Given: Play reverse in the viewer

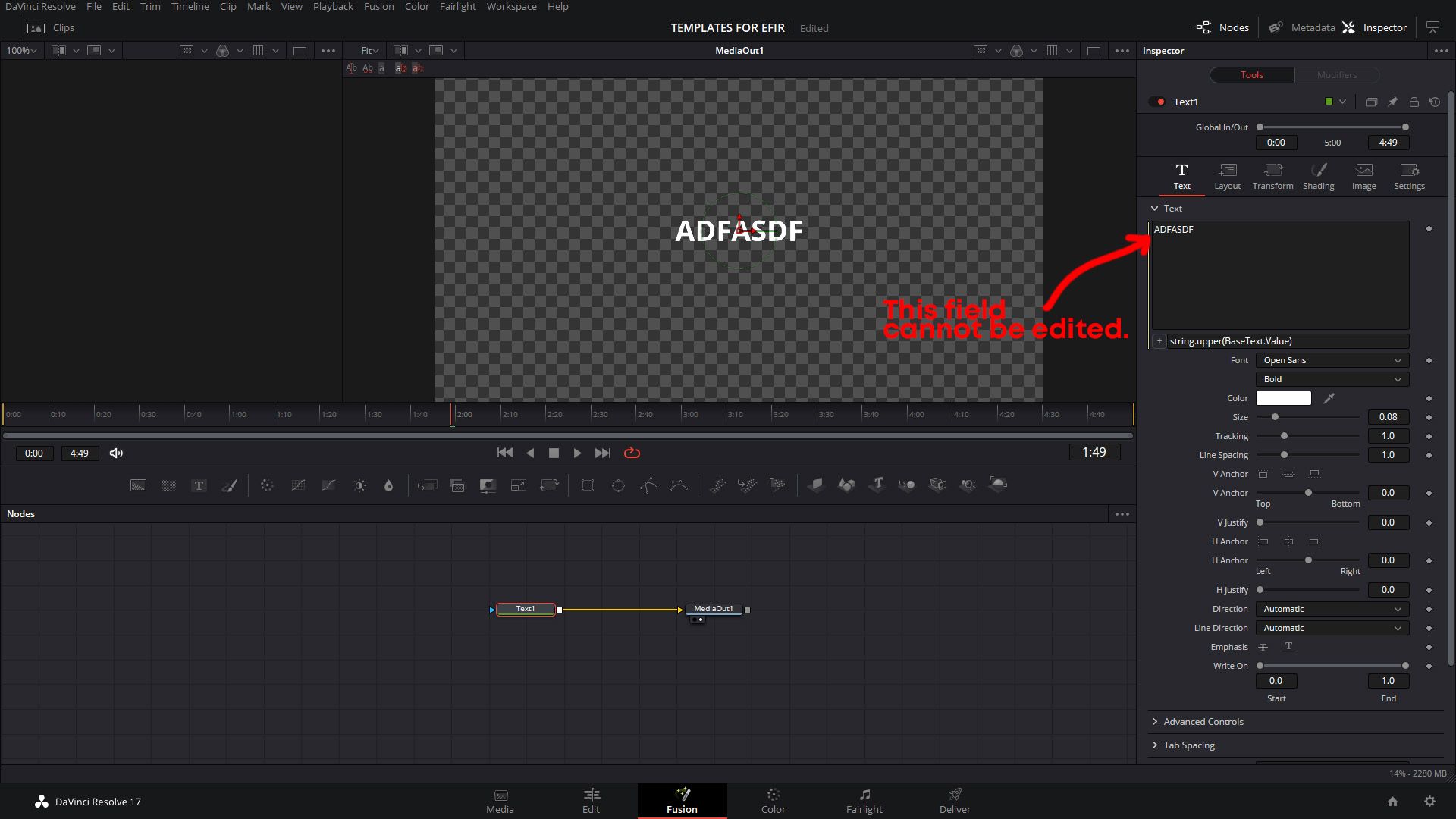Looking at the screenshot, I should tap(530, 453).
